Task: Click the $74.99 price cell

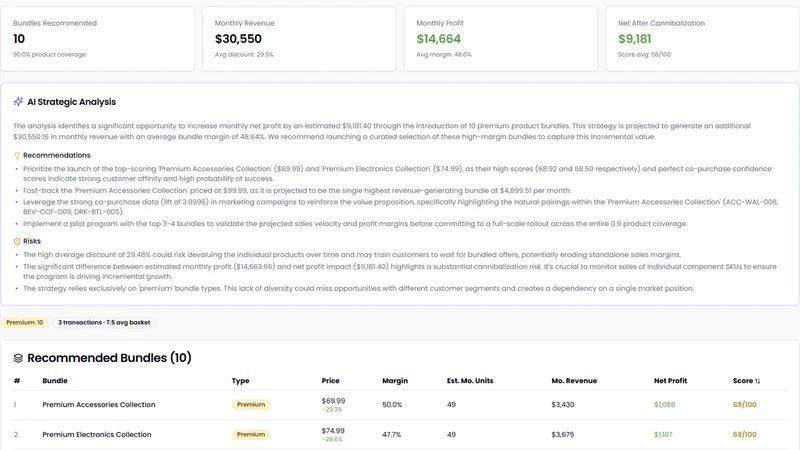Action: coord(333,431)
